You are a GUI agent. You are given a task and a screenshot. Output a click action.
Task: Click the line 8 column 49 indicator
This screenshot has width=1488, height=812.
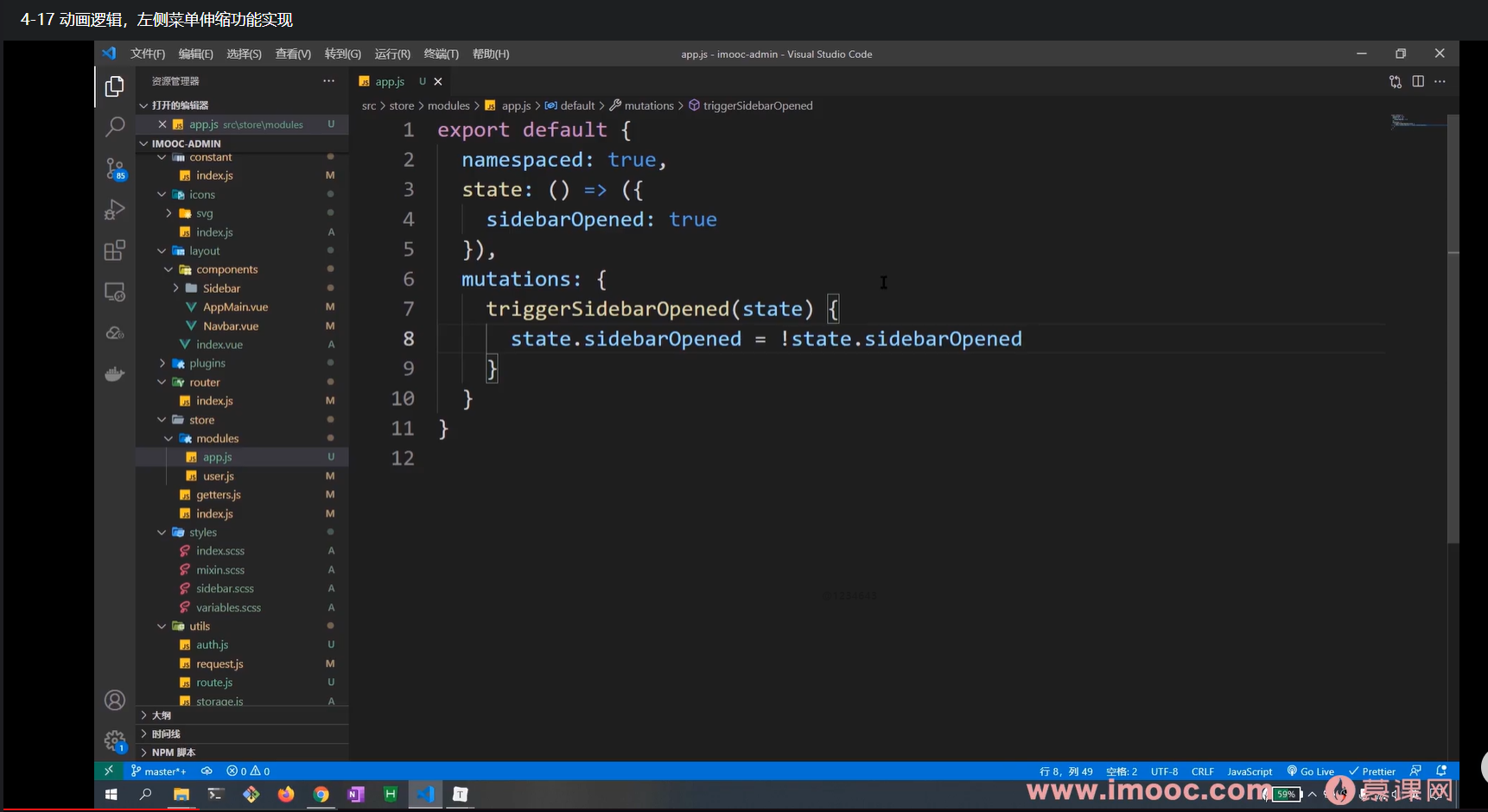1065,771
